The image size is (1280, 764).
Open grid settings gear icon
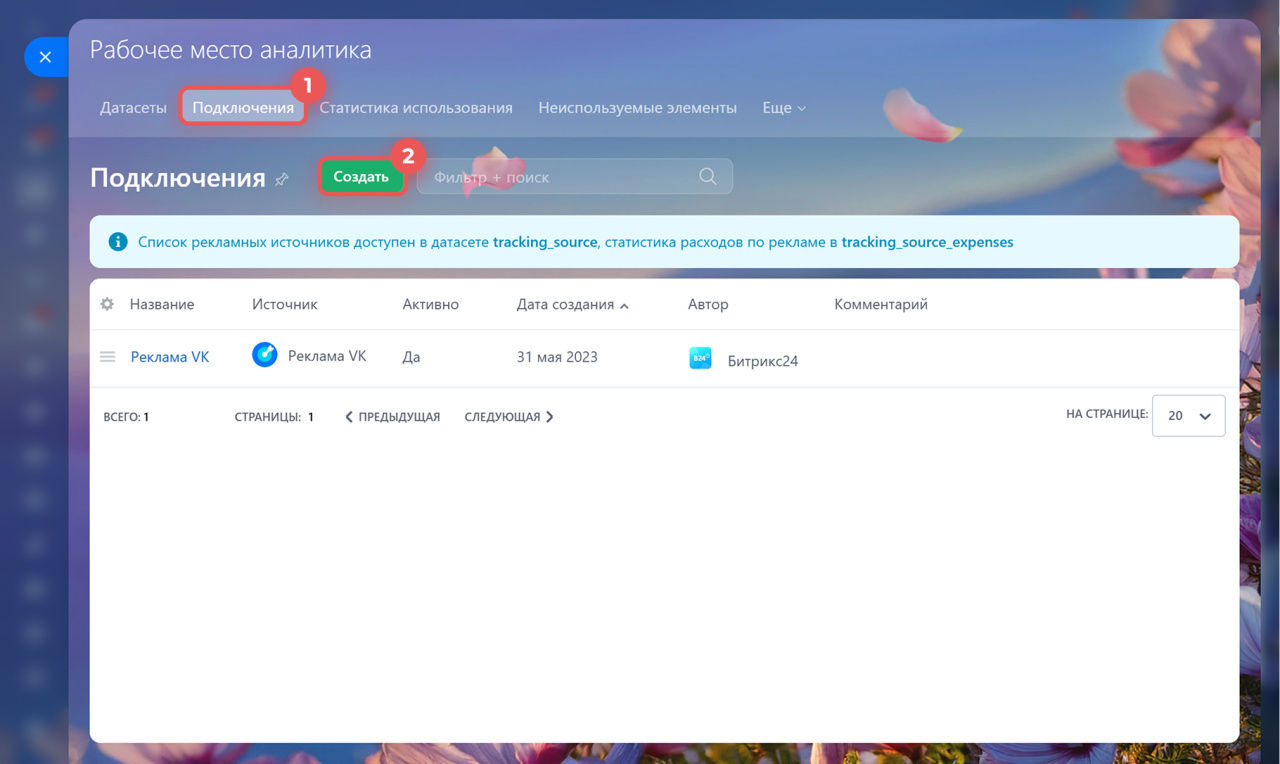coord(107,304)
